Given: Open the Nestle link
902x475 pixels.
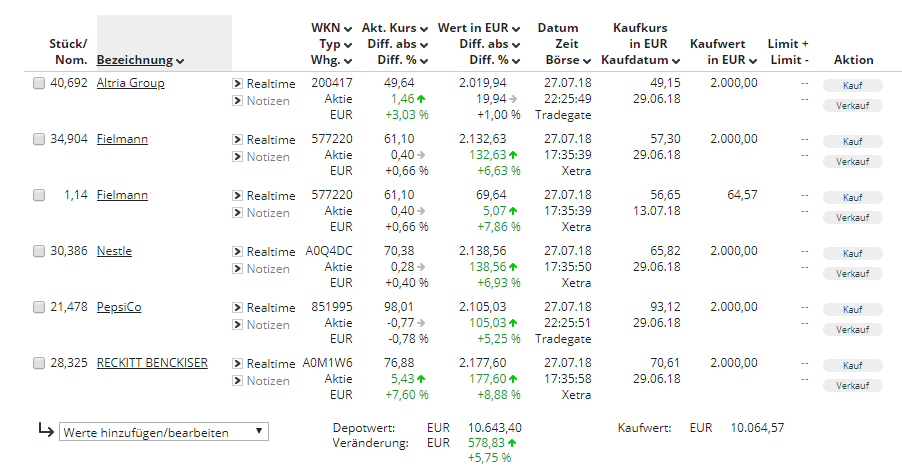Looking at the screenshot, I should tap(114, 251).
